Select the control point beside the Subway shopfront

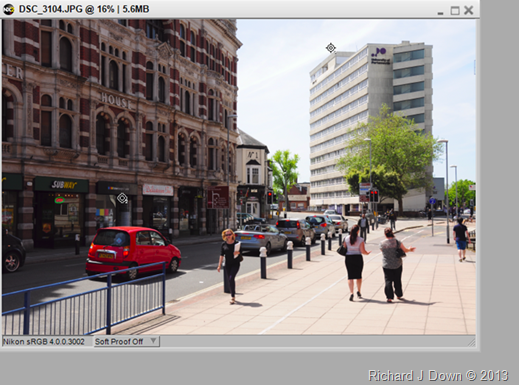click(x=122, y=198)
